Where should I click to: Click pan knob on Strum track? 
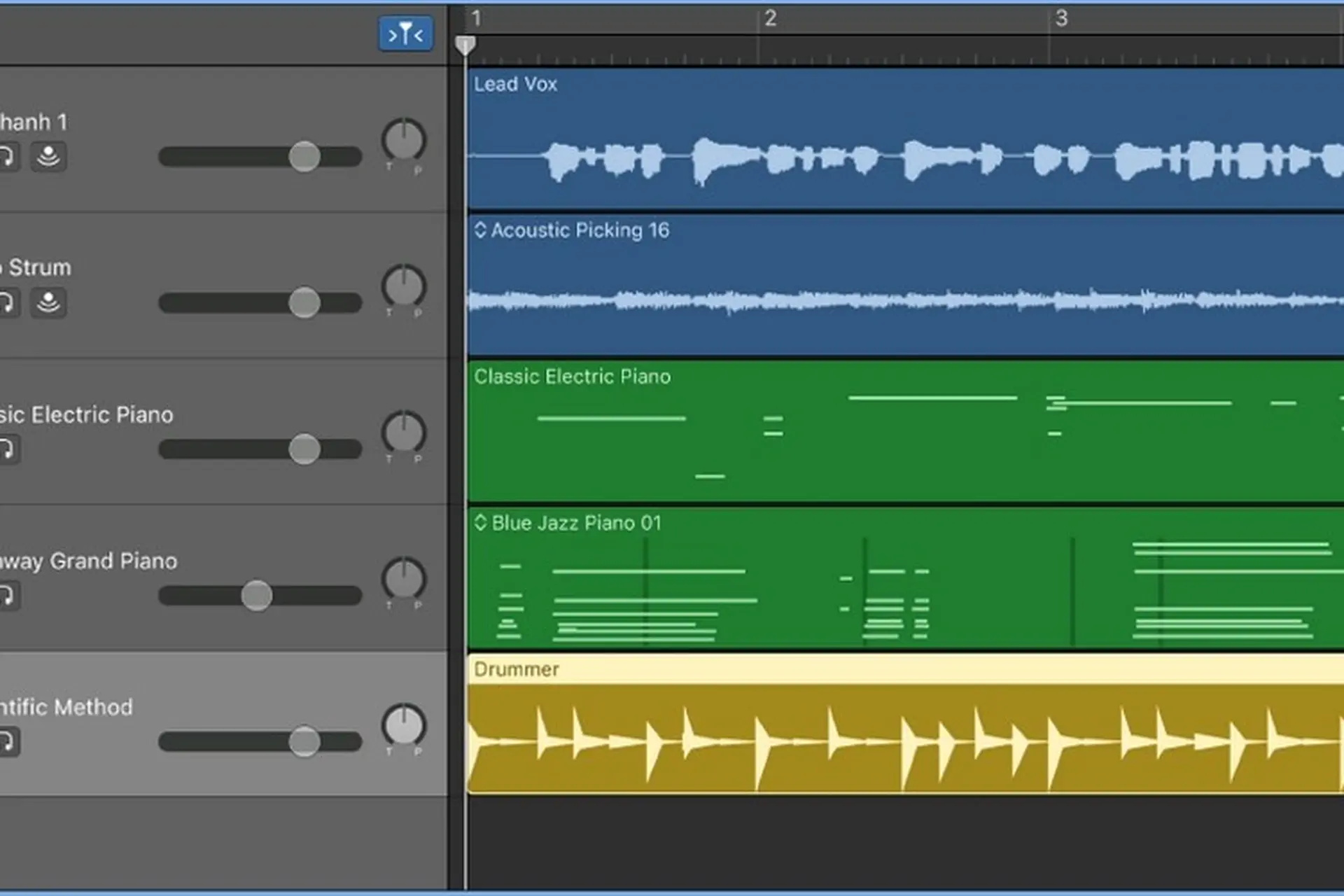tap(404, 286)
